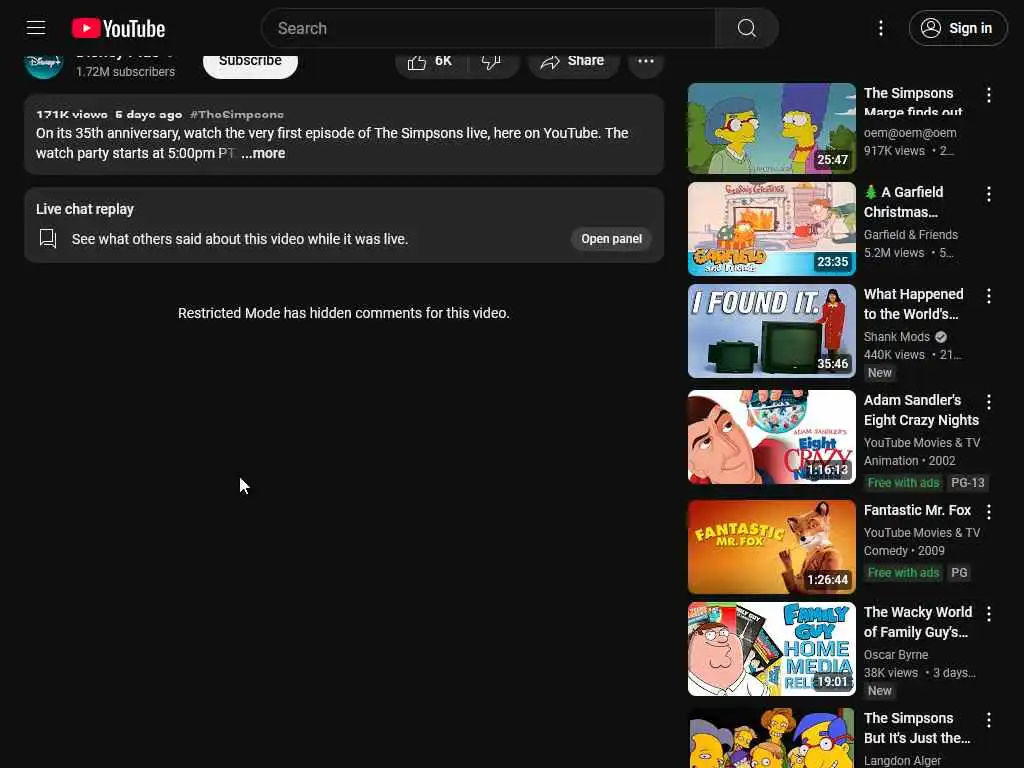1024x768 pixels.
Task: Open title Fantastic Mr. Fox
Action: coord(917,510)
